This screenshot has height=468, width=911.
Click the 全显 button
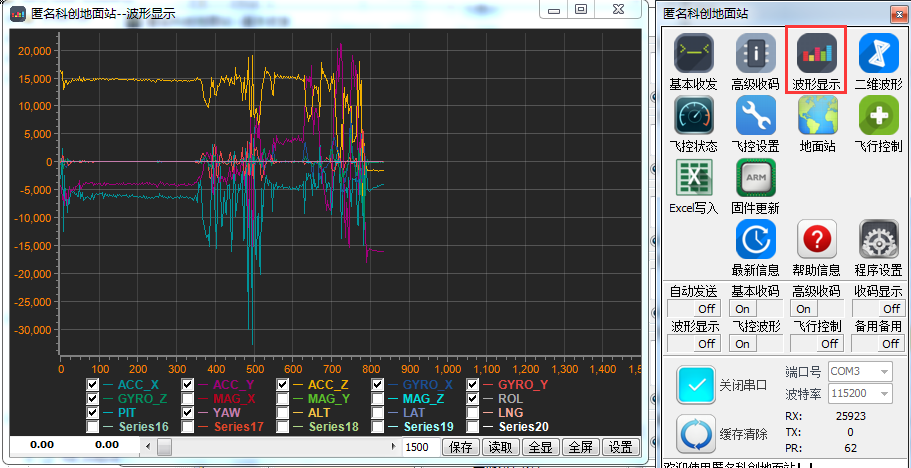pos(541,447)
